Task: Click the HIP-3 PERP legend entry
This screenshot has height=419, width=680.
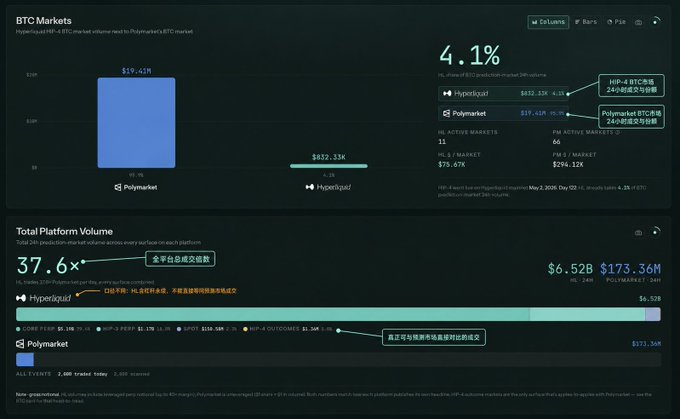Action: [134, 329]
